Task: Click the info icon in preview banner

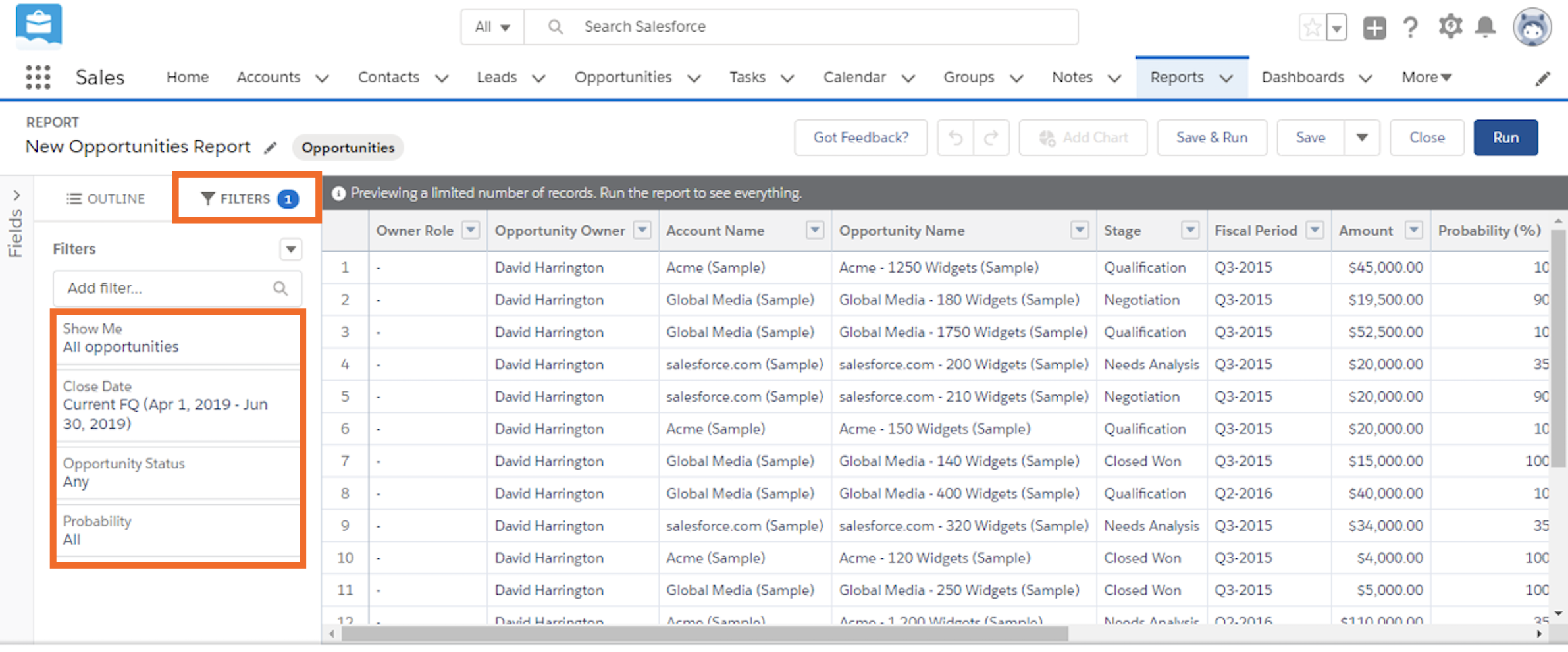Action: 338,193
